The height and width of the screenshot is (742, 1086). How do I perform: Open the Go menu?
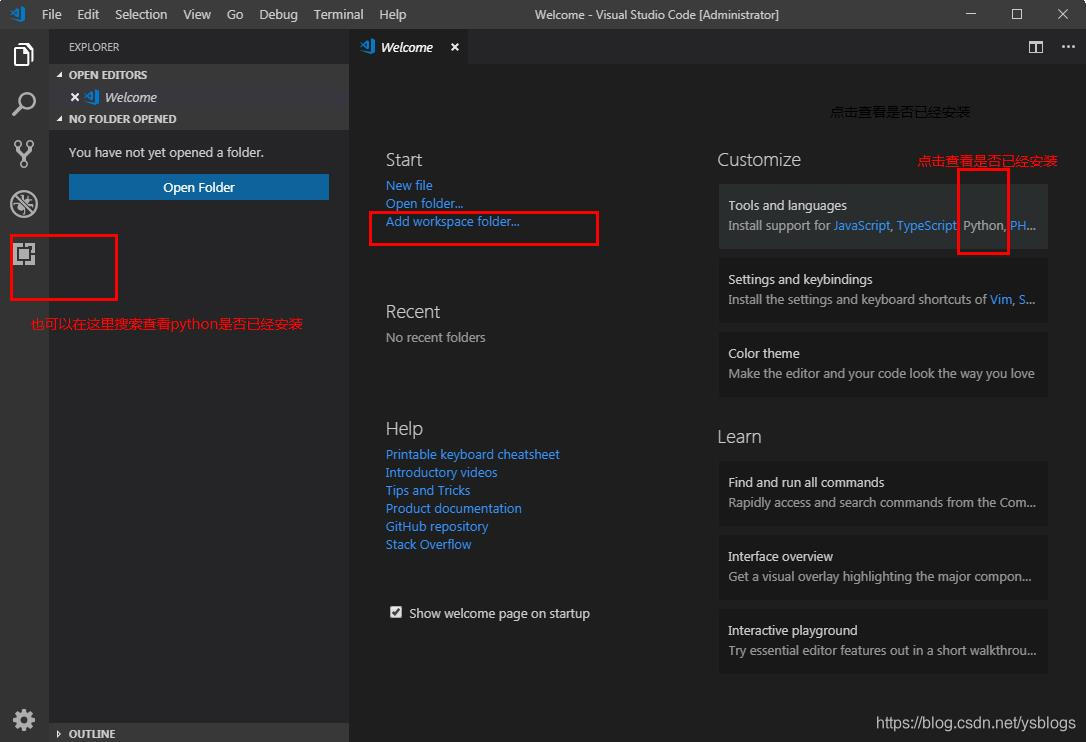[235, 14]
